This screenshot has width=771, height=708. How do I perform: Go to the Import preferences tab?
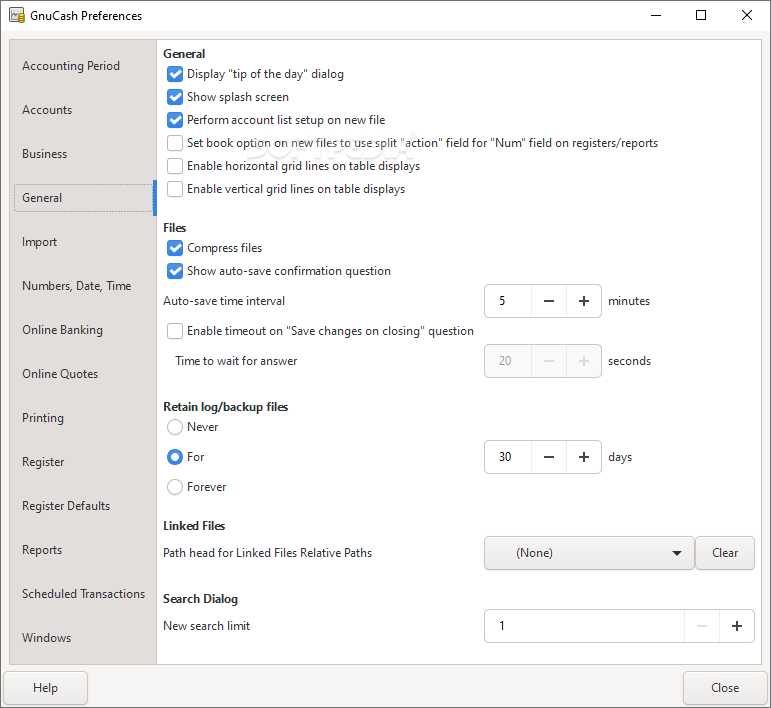[83, 242]
